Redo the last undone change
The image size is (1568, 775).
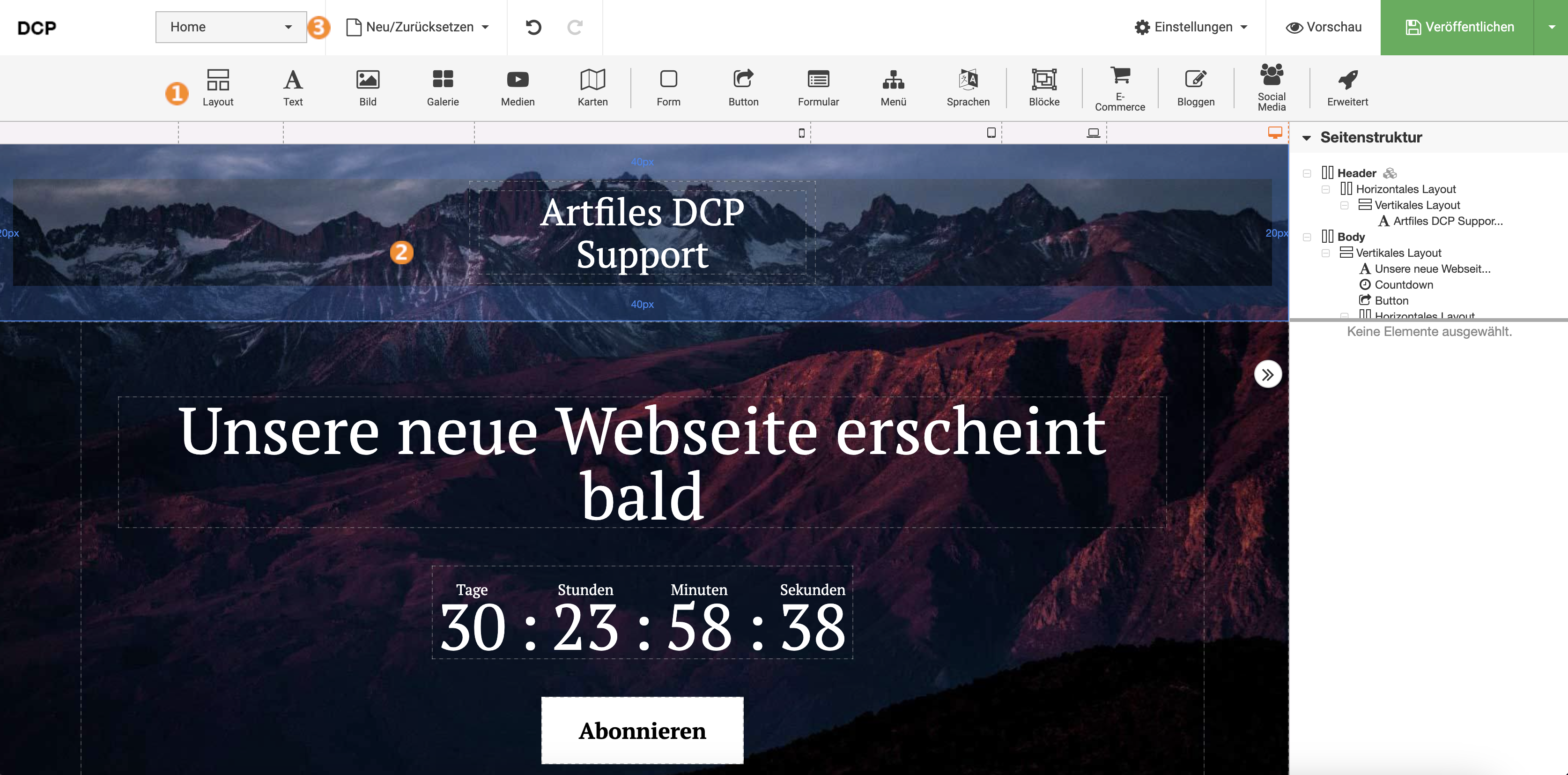[575, 27]
